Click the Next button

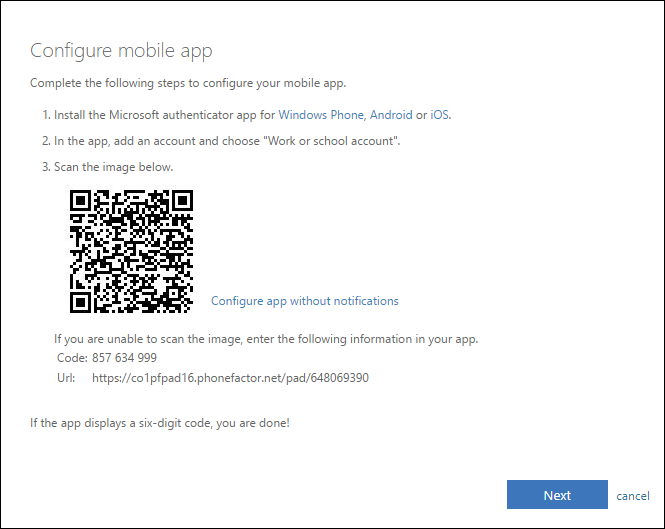pyautogui.click(x=557, y=495)
